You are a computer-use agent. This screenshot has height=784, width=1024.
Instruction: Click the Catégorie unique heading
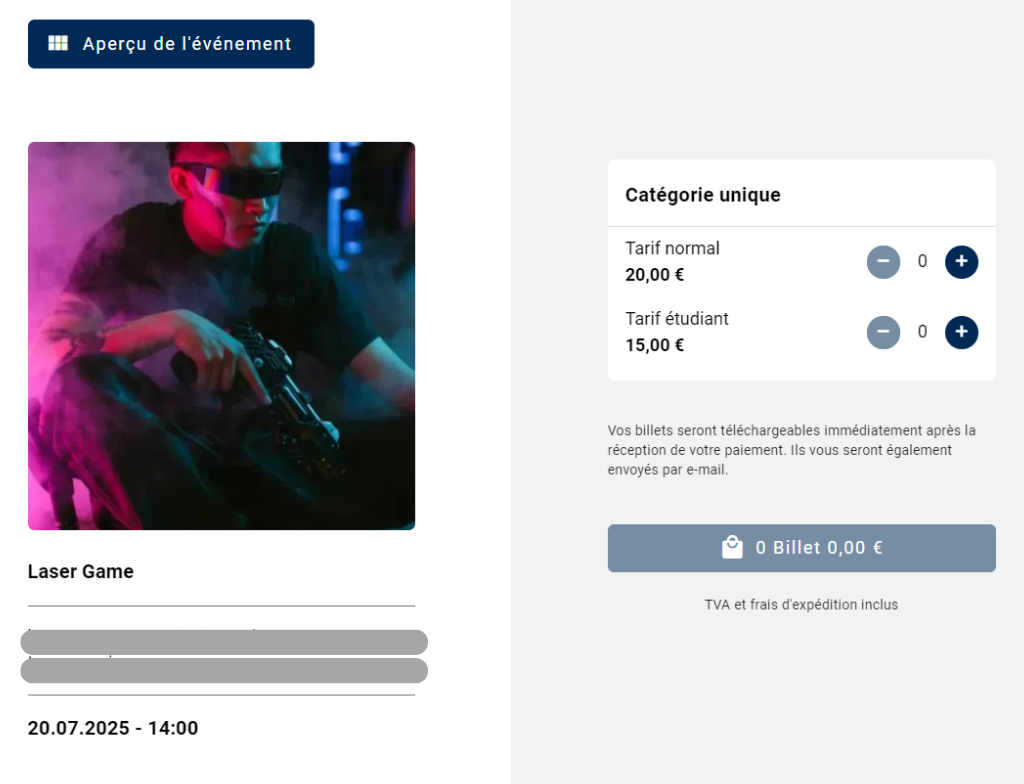pyautogui.click(x=703, y=195)
